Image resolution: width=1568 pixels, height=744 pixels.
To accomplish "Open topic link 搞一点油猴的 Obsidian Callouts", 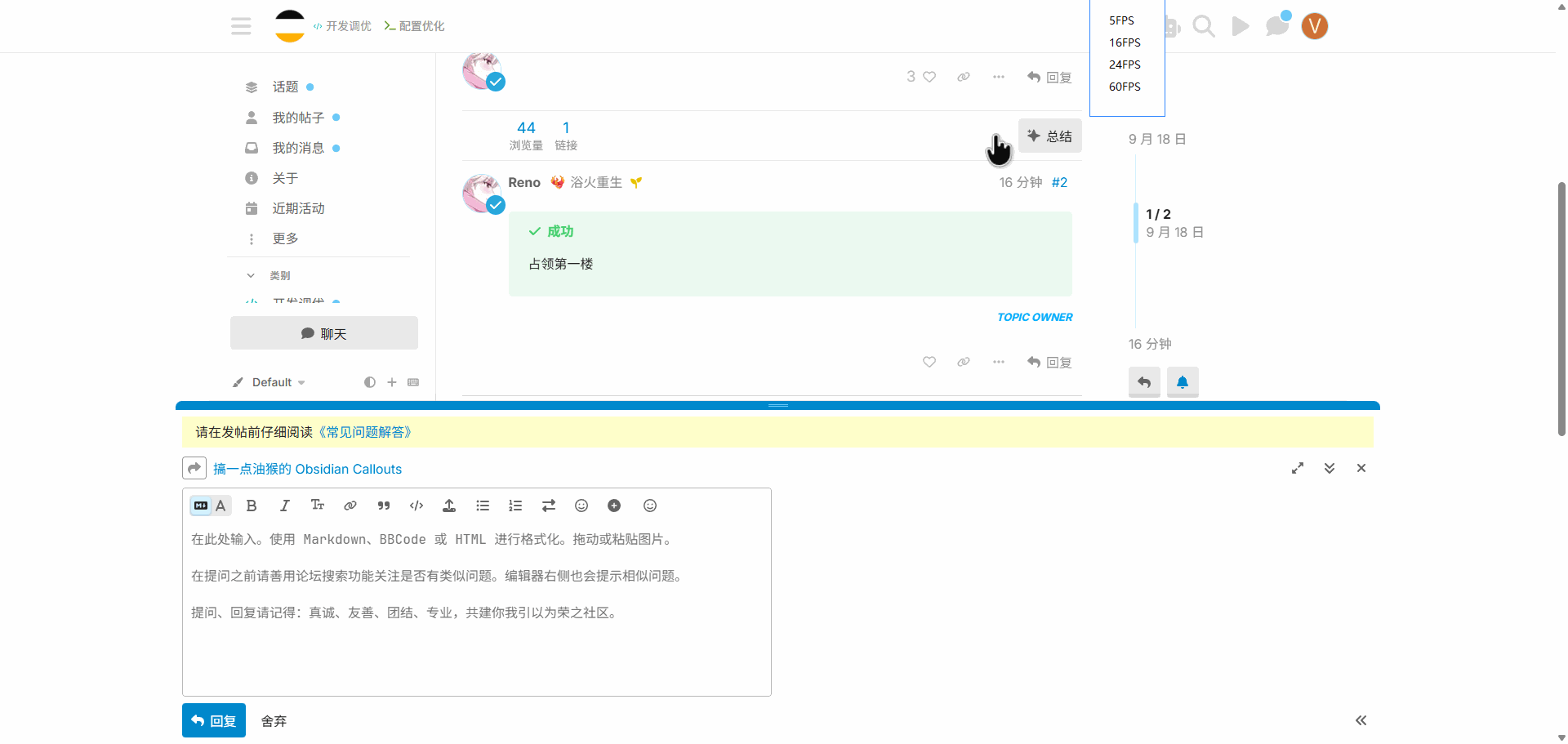I will (x=307, y=469).
